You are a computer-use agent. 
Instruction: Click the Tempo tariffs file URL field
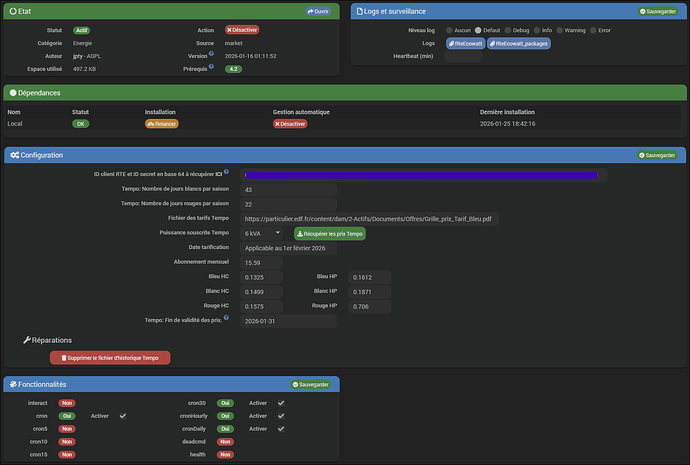(369, 219)
